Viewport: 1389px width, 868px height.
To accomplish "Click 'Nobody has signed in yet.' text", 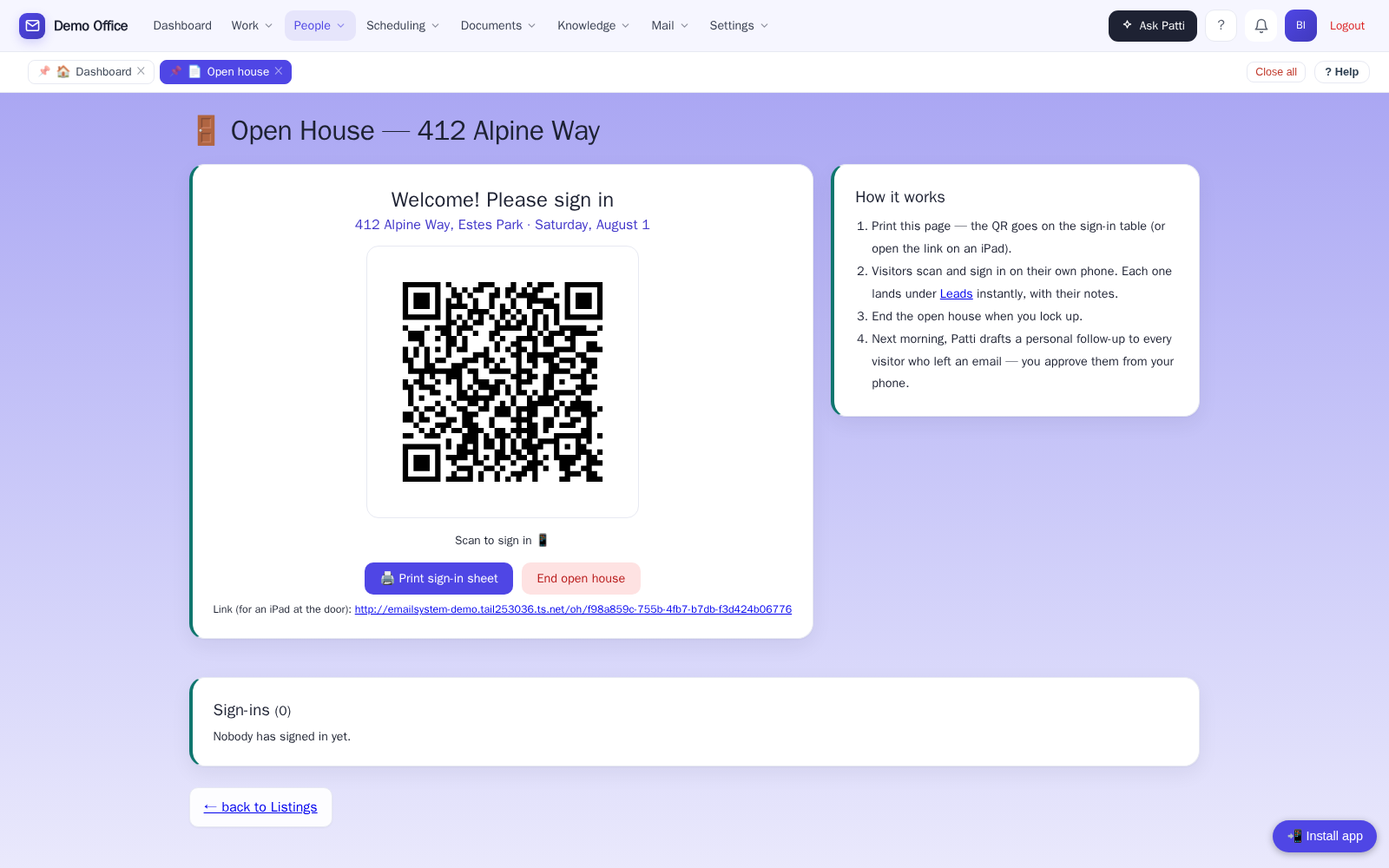I will [x=282, y=736].
